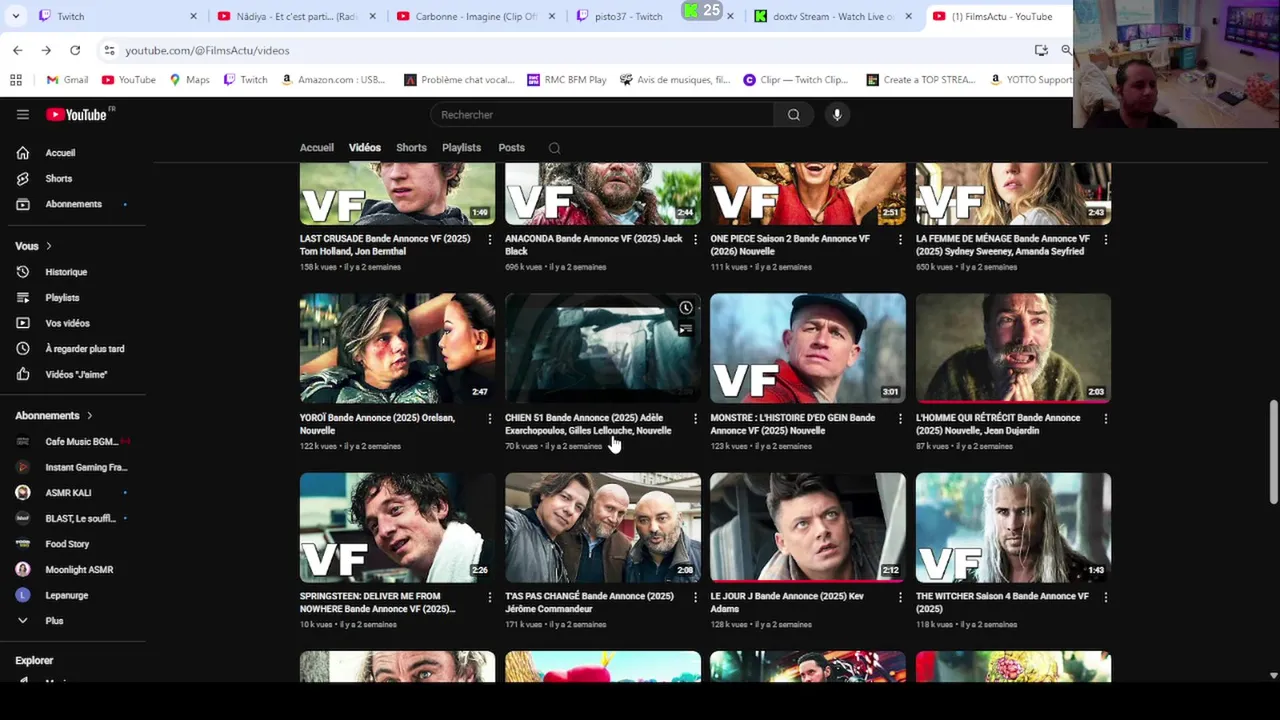Expand the Vous section chevron

coord(48,246)
